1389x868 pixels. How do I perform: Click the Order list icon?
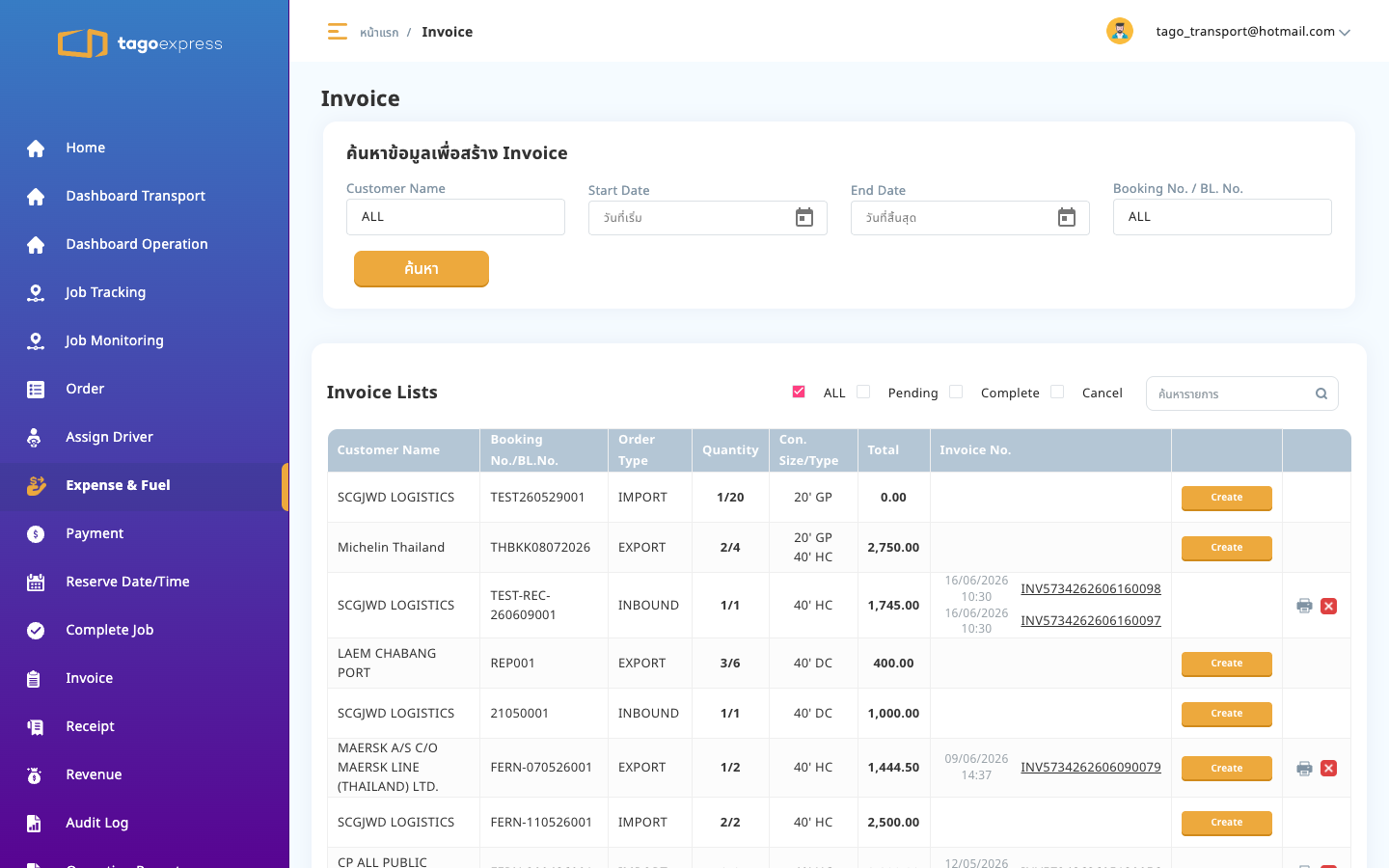click(36, 390)
